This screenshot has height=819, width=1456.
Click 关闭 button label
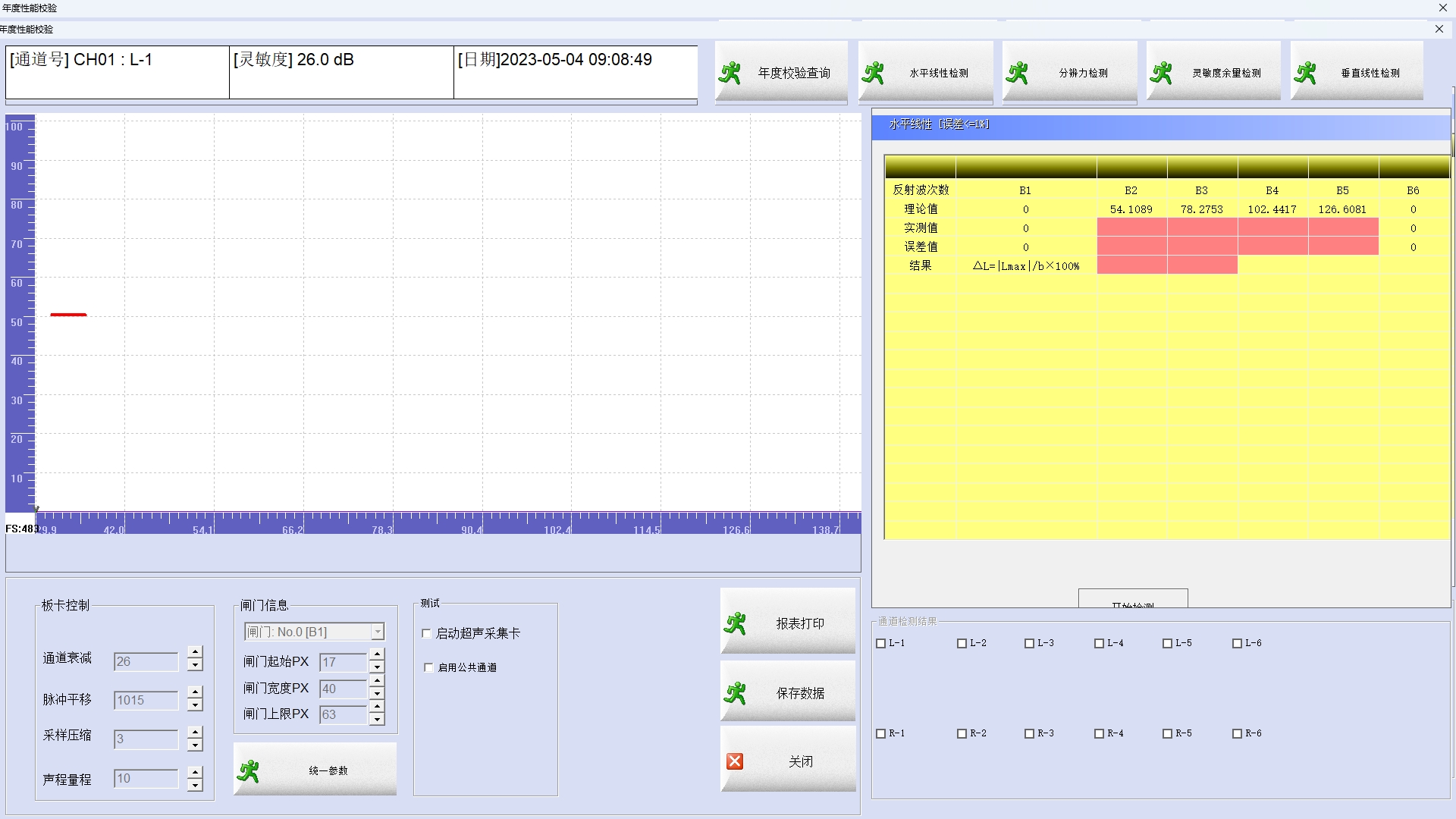(x=801, y=761)
